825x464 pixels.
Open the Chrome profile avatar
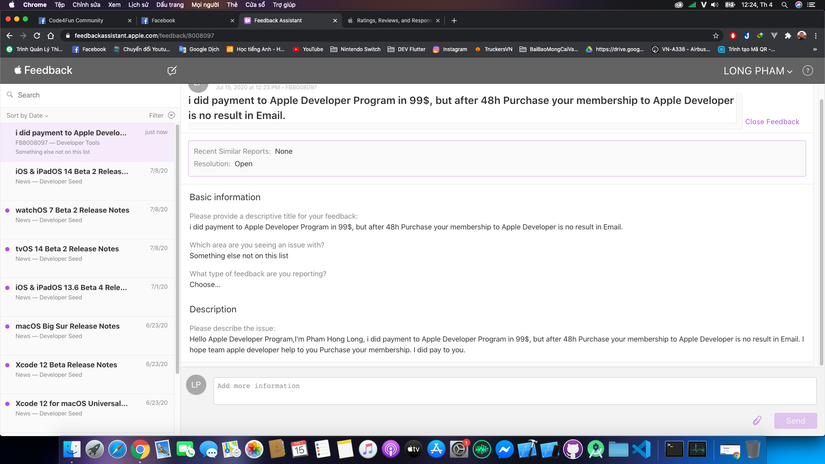801,36
